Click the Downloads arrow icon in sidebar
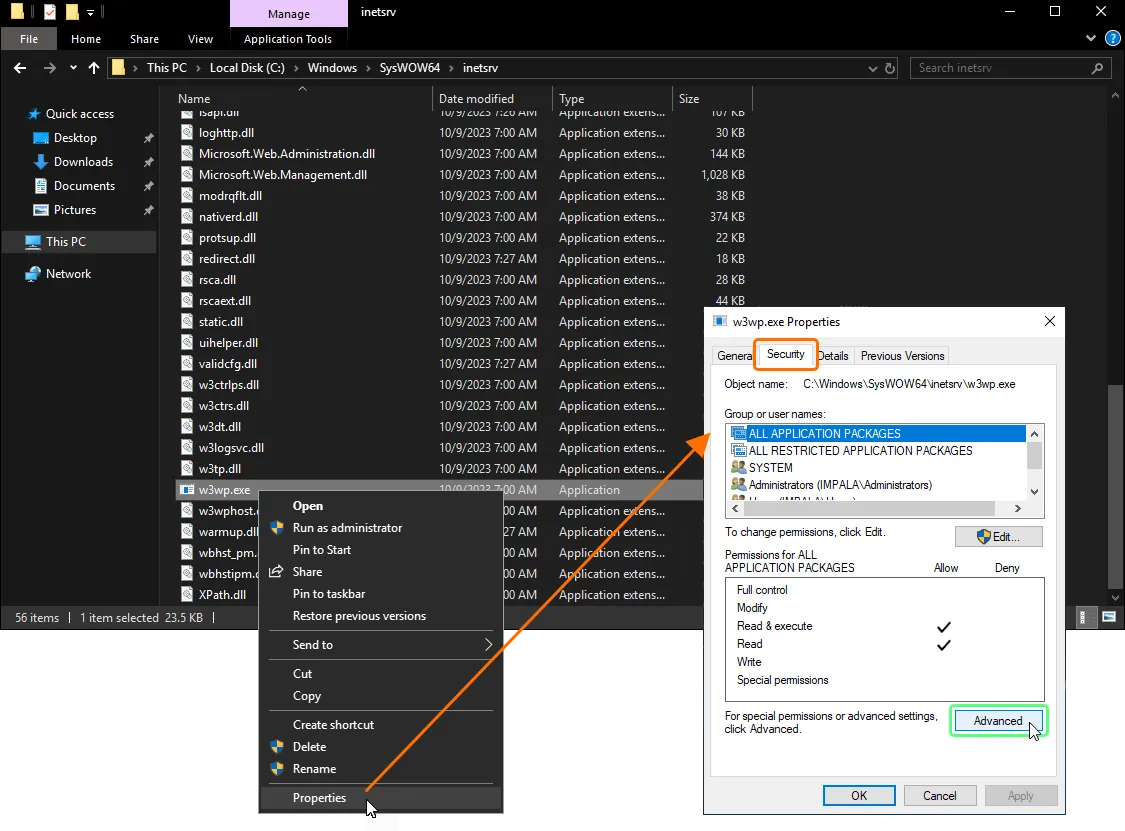1125x831 pixels. (x=42, y=162)
